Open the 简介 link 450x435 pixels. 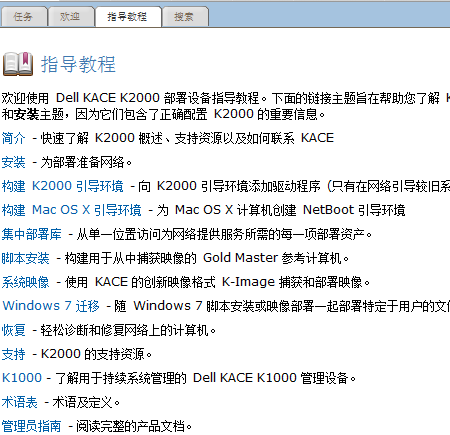(x=13, y=138)
